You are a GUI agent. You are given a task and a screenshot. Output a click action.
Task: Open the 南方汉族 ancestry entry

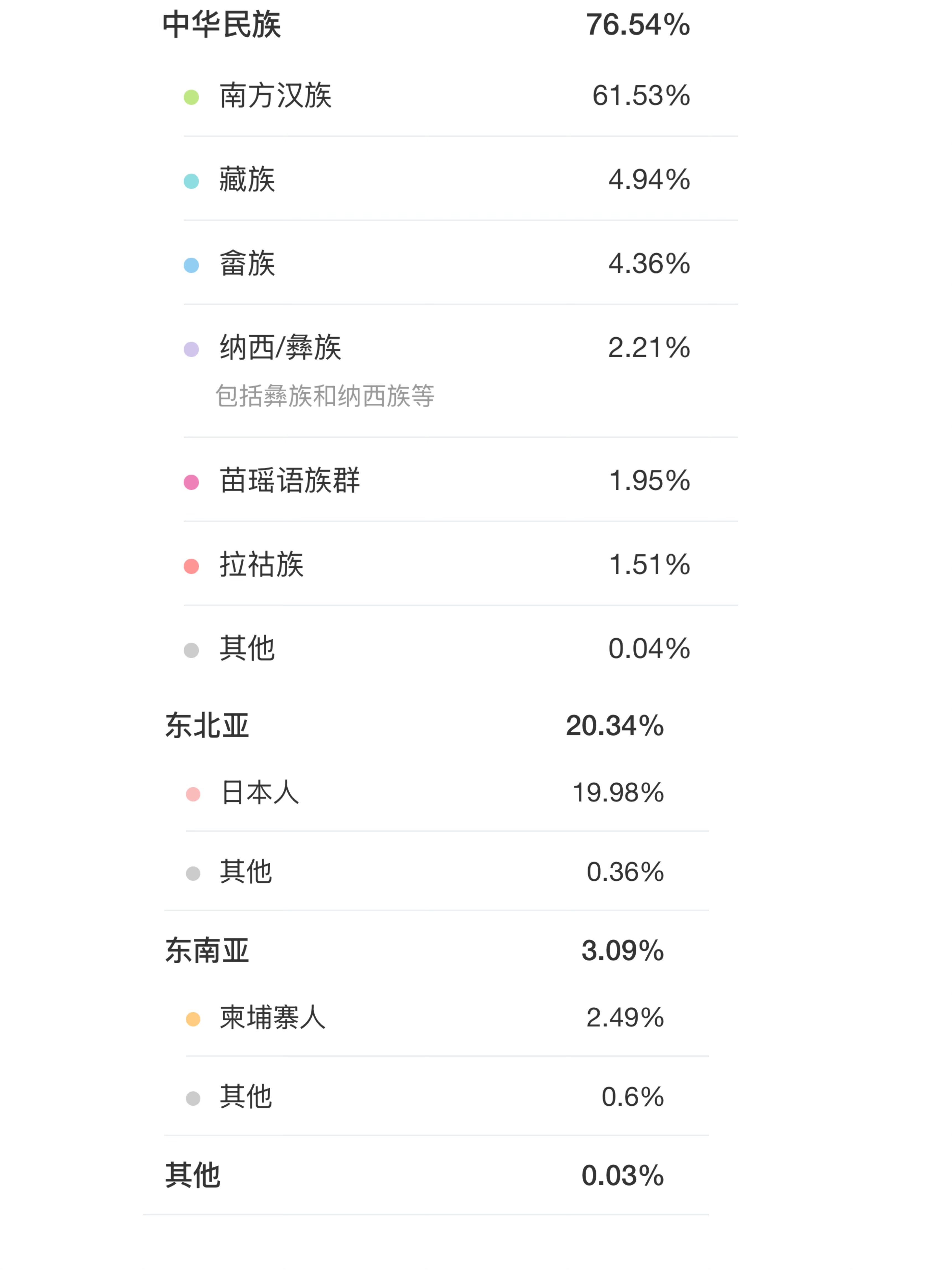[460, 95]
